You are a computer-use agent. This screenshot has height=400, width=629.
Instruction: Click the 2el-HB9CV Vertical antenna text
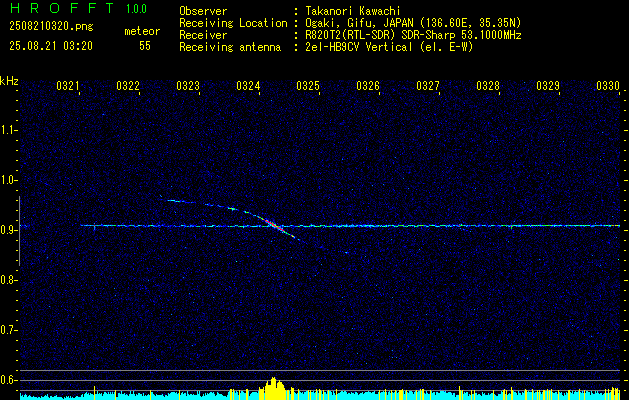(389, 47)
